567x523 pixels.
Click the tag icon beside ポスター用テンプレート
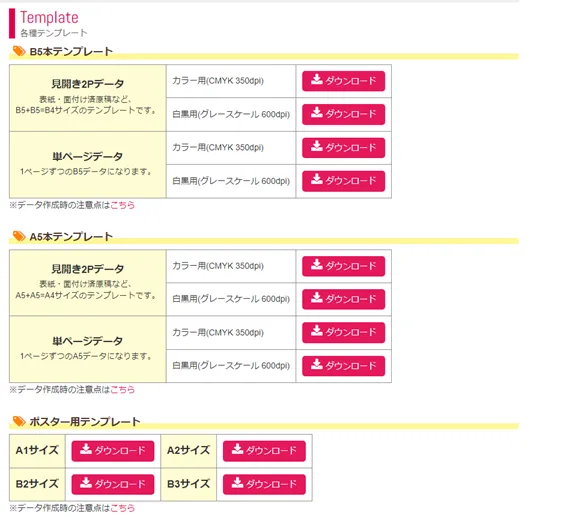click(x=19, y=421)
